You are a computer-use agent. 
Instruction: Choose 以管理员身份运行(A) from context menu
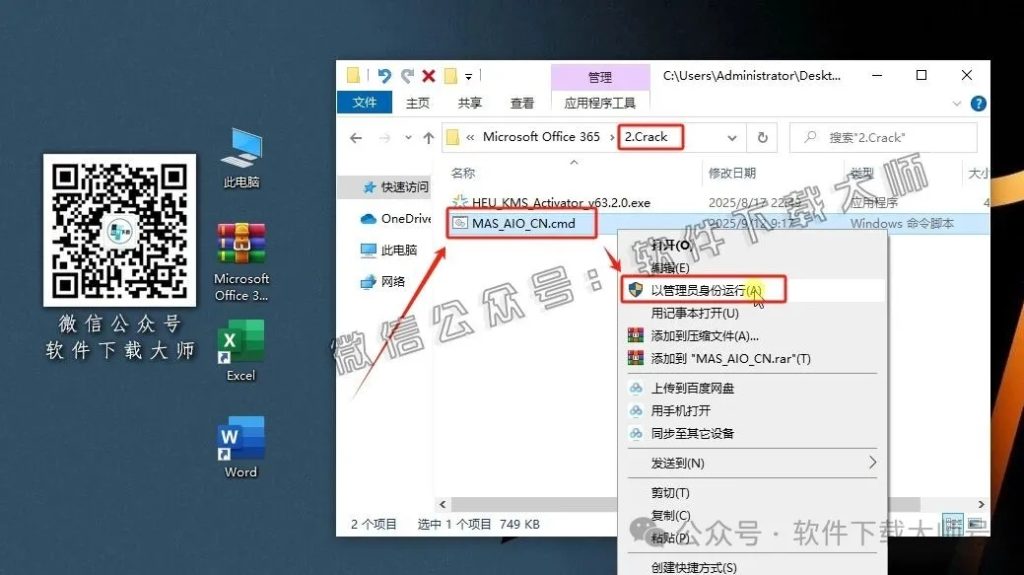click(x=754, y=290)
